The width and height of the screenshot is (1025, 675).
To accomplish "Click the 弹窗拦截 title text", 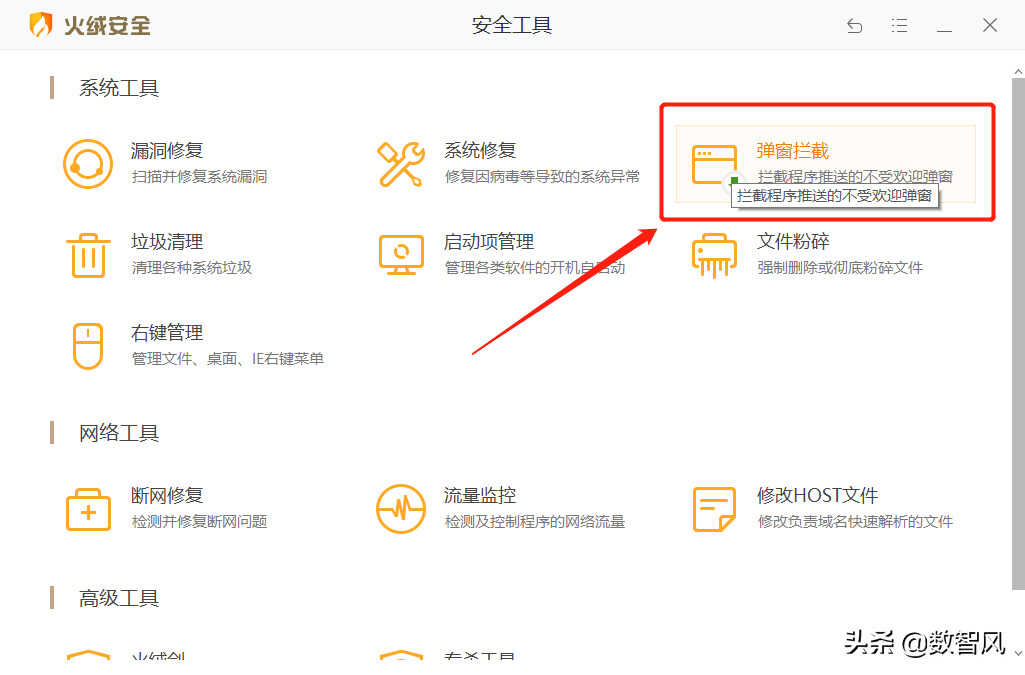I will coord(792,151).
